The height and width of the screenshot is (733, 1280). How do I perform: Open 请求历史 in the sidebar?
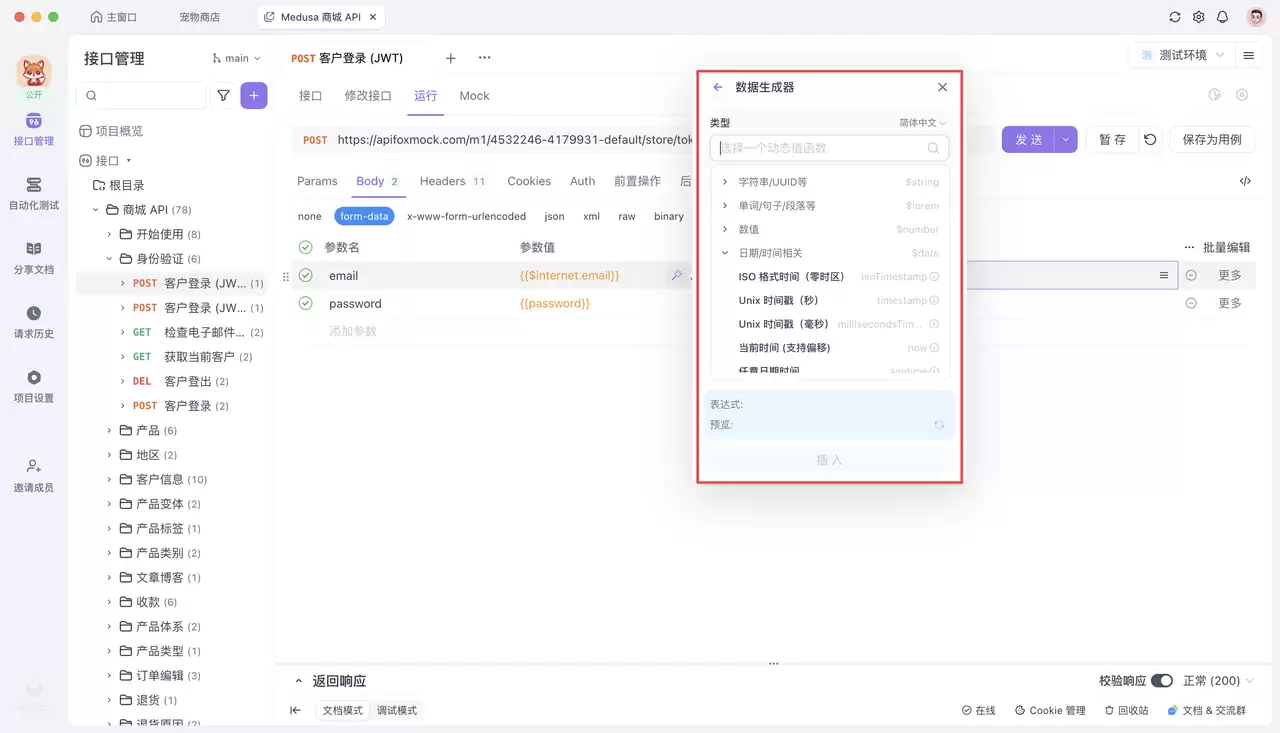coord(34,323)
